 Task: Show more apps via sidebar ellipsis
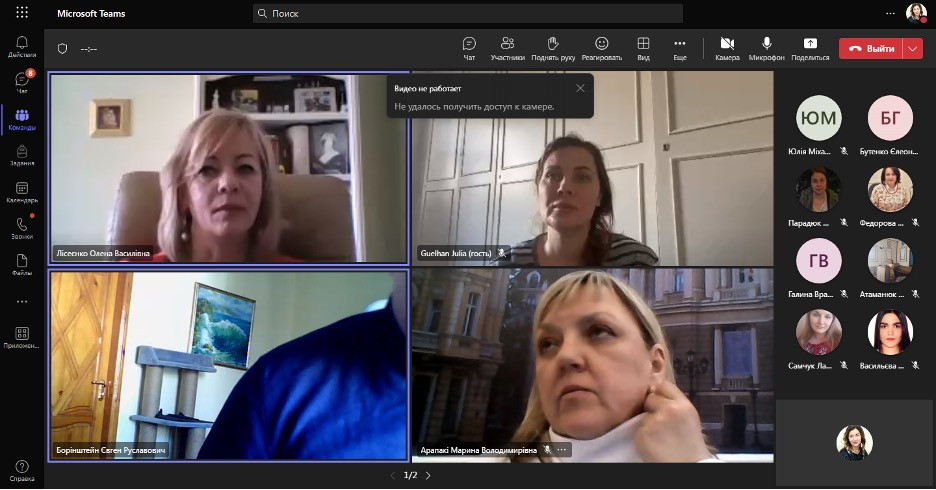[22, 301]
